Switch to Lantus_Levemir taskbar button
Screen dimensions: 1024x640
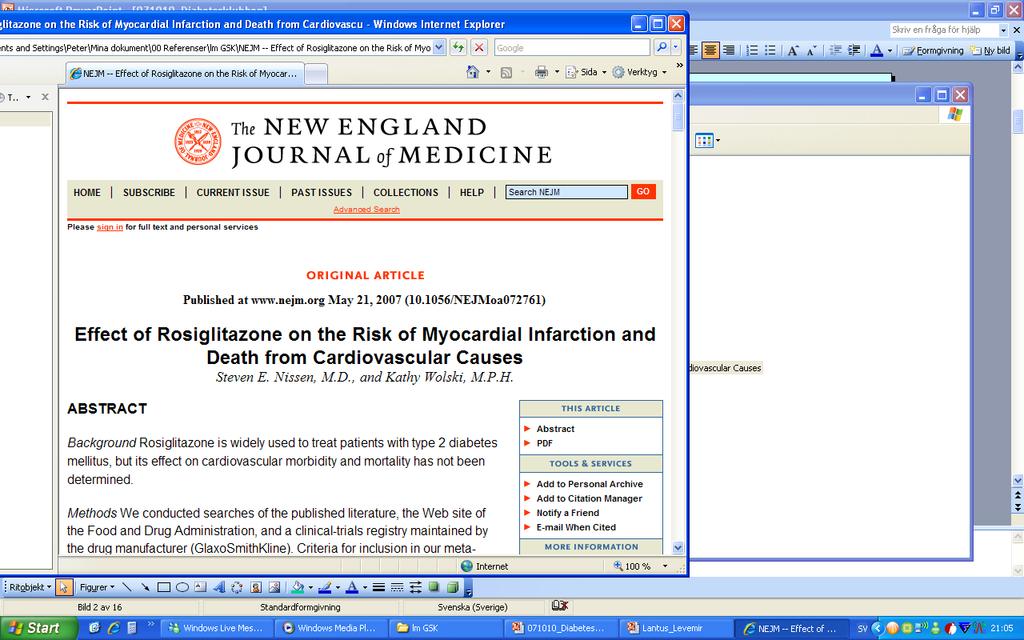pos(677,628)
